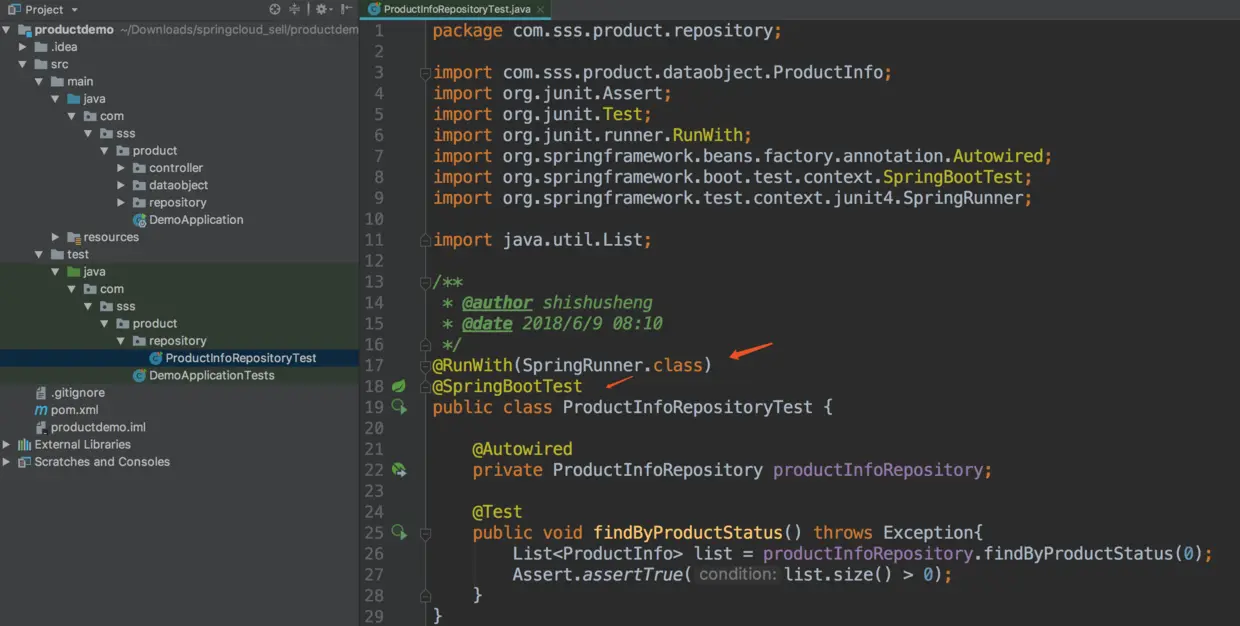This screenshot has height=626, width=1240.
Task: Click the Spring leaf gutter icon on line 18
Action: [398, 386]
